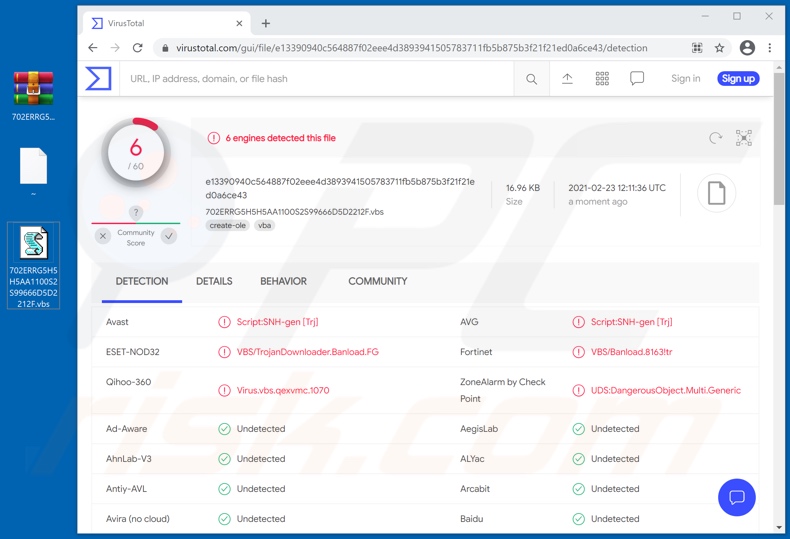Open QR code icon in address bar
Image resolution: width=790 pixels, height=539 pixels.
697,48
